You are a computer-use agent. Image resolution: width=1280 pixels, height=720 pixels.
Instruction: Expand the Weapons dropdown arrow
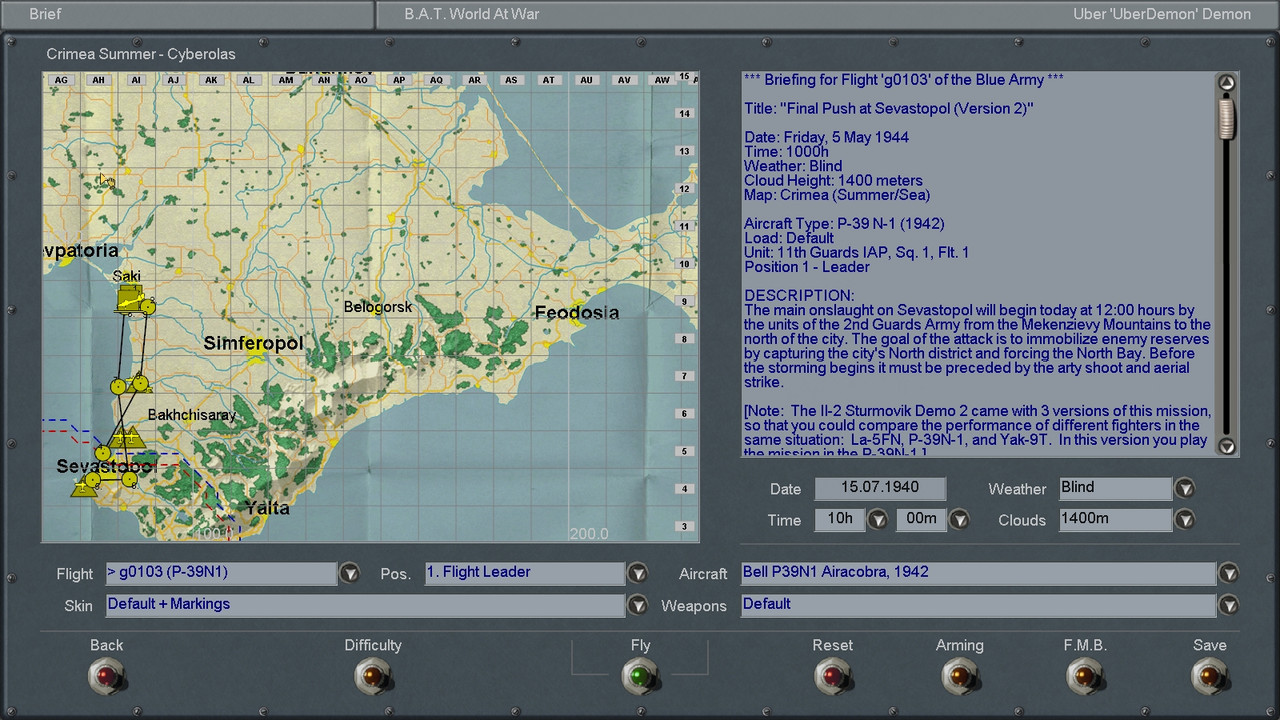pyautogui.click(x=1228, y=606)
